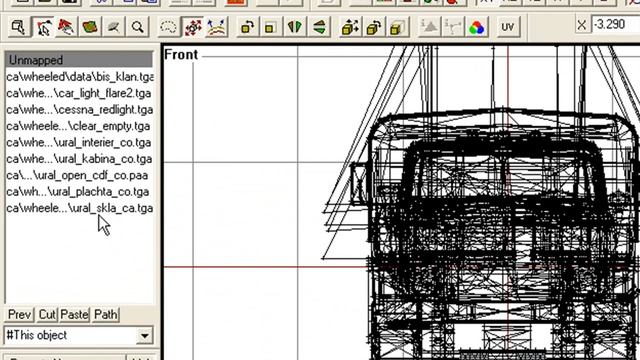Select the magnifying glass zoom tool

138,27
